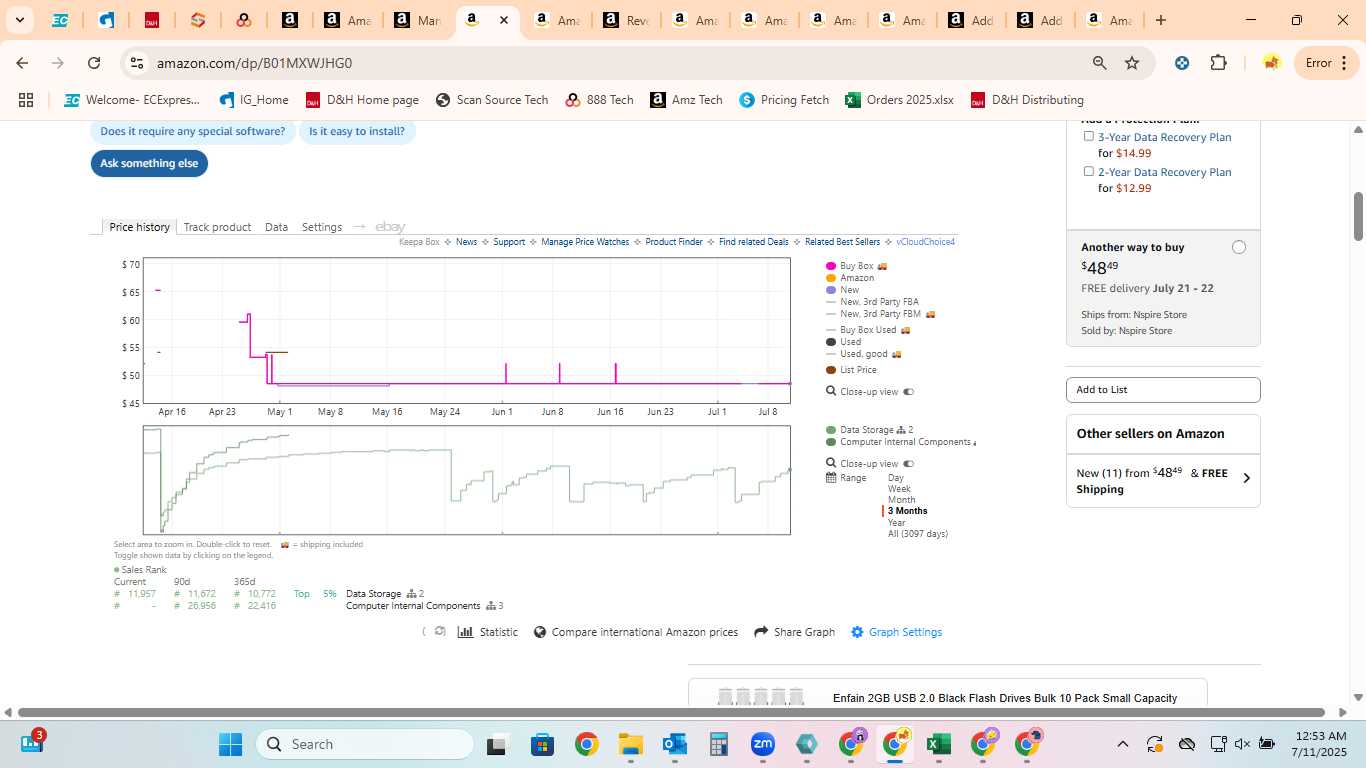Switch on price graph Close-up view toggle

(908, 392)
